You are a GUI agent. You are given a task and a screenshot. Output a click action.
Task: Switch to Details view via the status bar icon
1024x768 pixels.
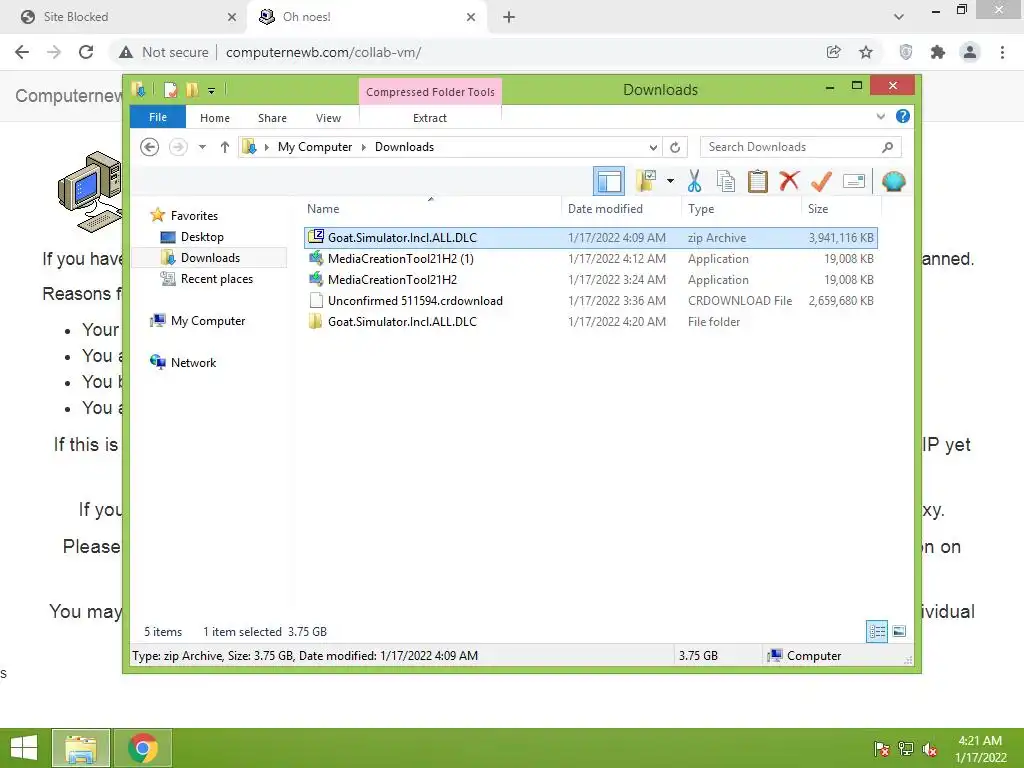pos(877,632)
